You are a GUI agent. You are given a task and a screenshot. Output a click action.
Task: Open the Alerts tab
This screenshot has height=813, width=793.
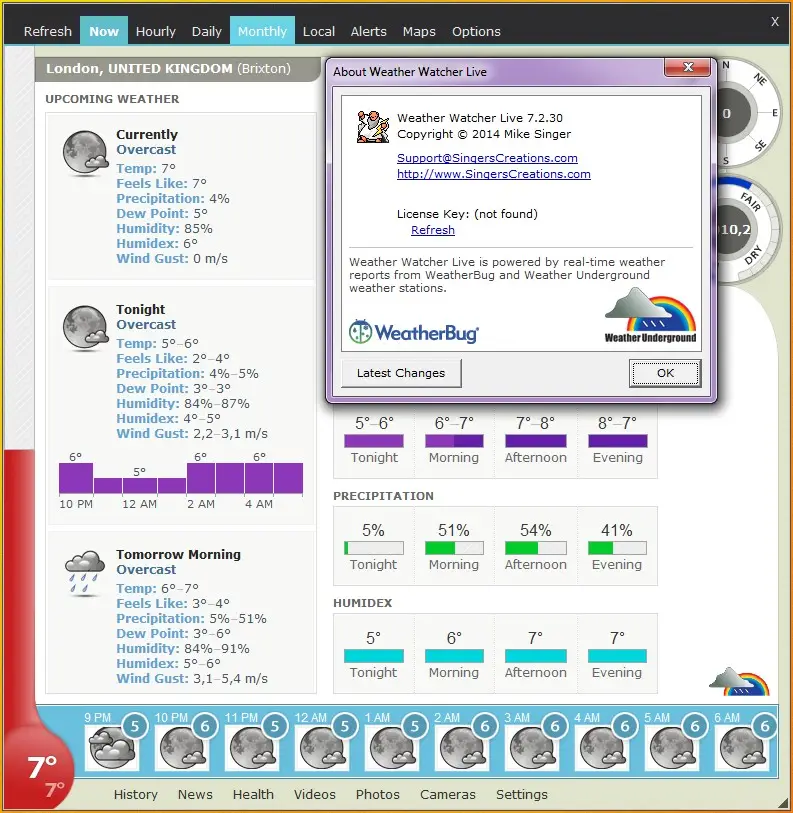[368, 31]
